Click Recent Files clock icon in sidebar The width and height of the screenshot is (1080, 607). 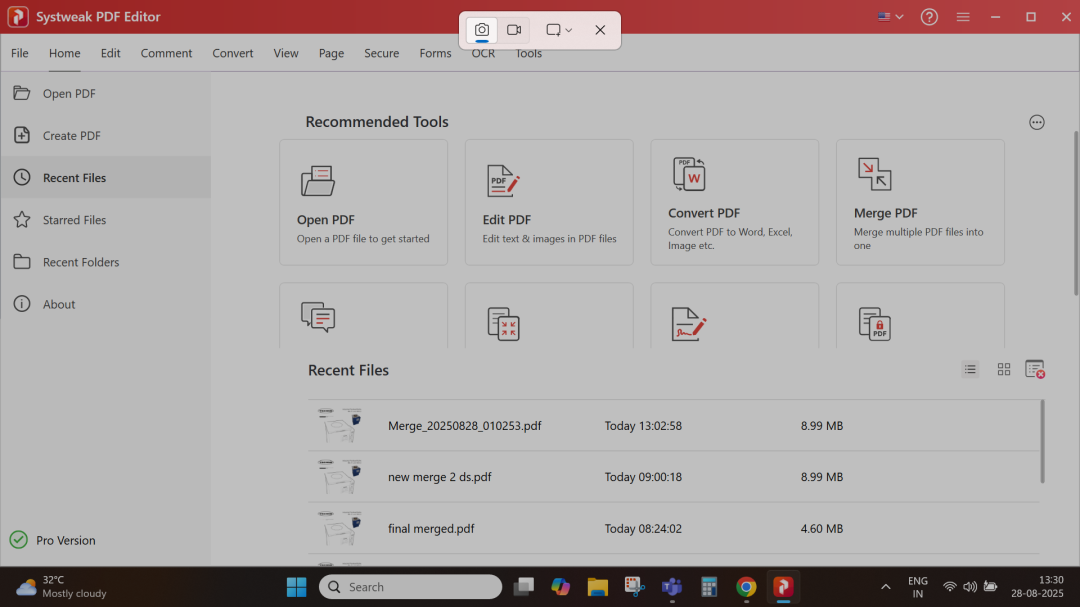[21, 177]
